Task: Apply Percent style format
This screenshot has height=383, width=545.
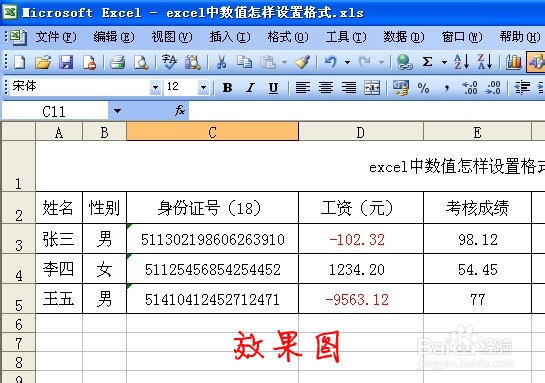Action: [x=423, y=88]
